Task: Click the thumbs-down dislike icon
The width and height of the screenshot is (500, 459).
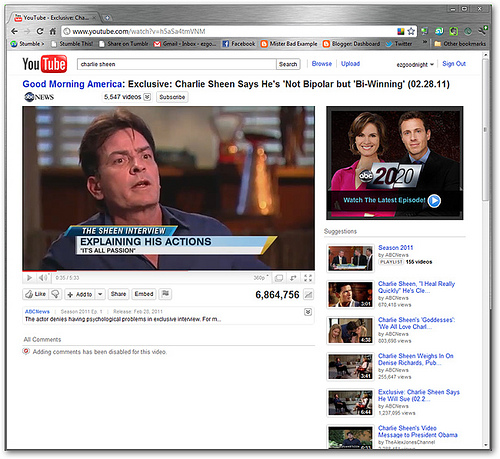Action: (x=55, y=294)
